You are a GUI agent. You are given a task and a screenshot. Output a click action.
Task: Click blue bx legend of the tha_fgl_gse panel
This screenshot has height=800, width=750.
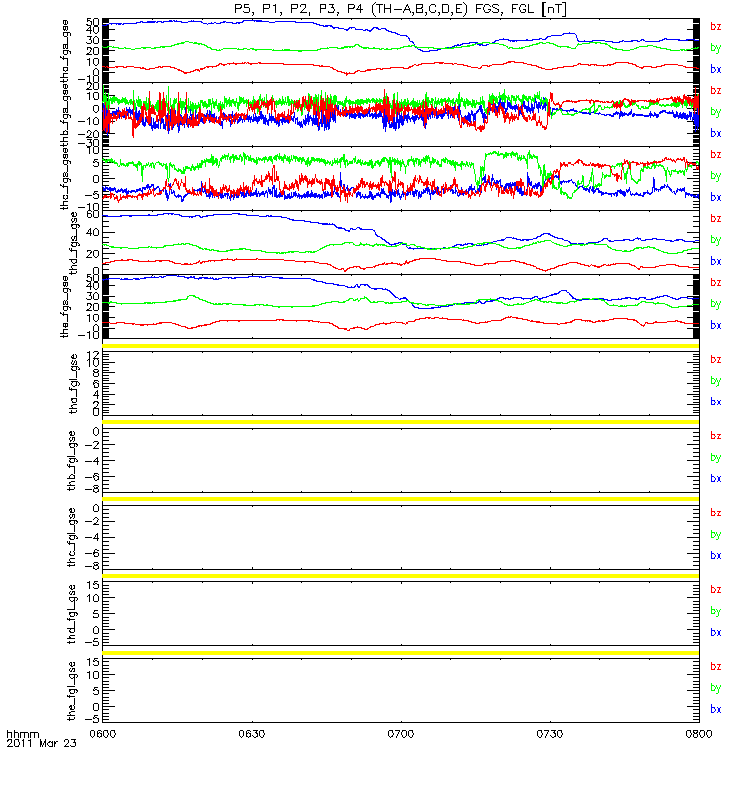click(716, 402)
